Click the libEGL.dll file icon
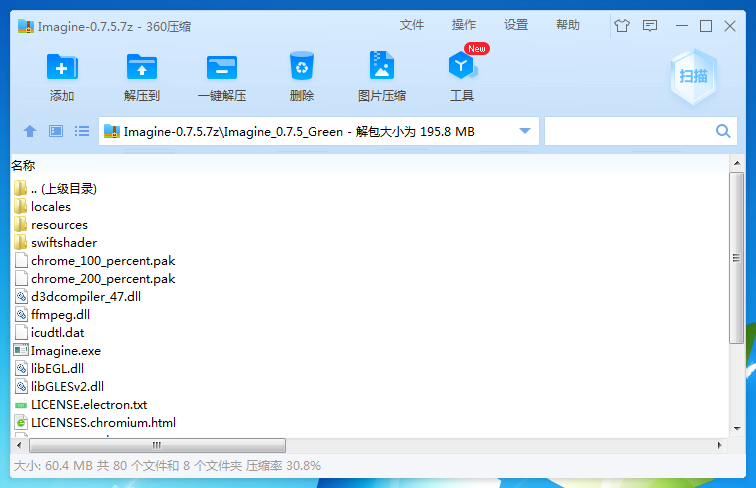The width and height of the screenshot is (756, 488). point(21,368)
